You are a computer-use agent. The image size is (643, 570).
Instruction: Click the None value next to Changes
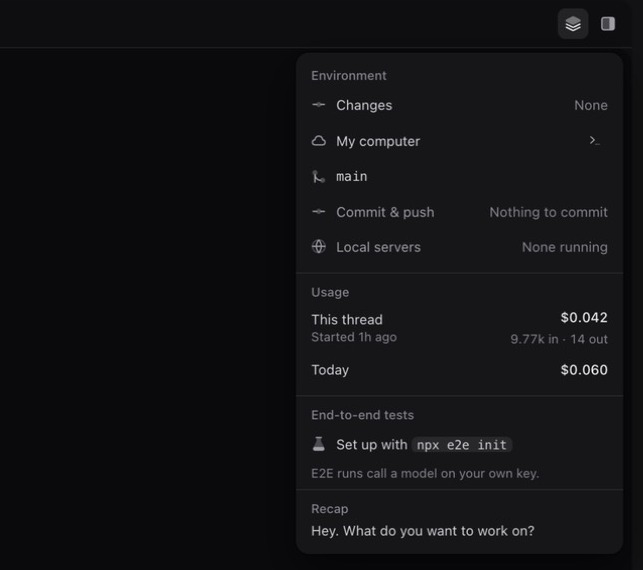(591, 105)
